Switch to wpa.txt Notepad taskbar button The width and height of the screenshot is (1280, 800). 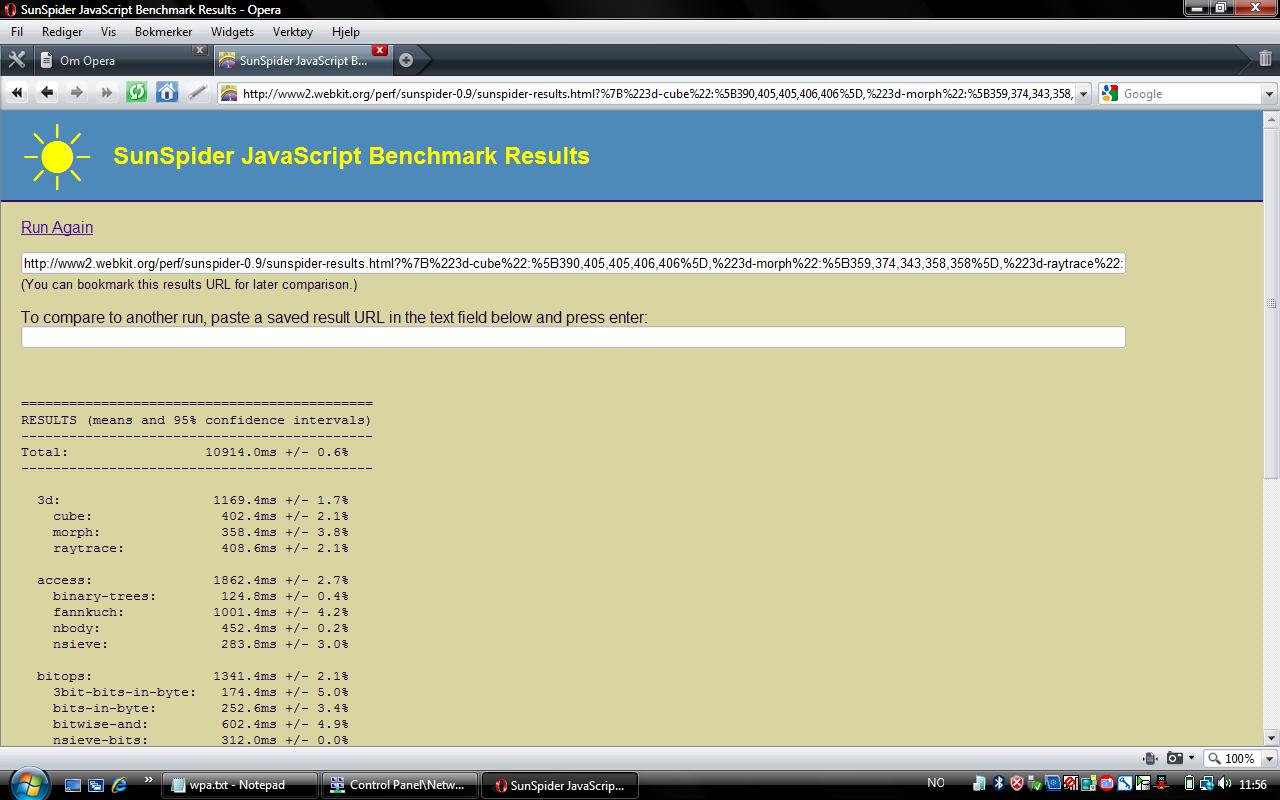pyautogui.click(x=239, y=785)
